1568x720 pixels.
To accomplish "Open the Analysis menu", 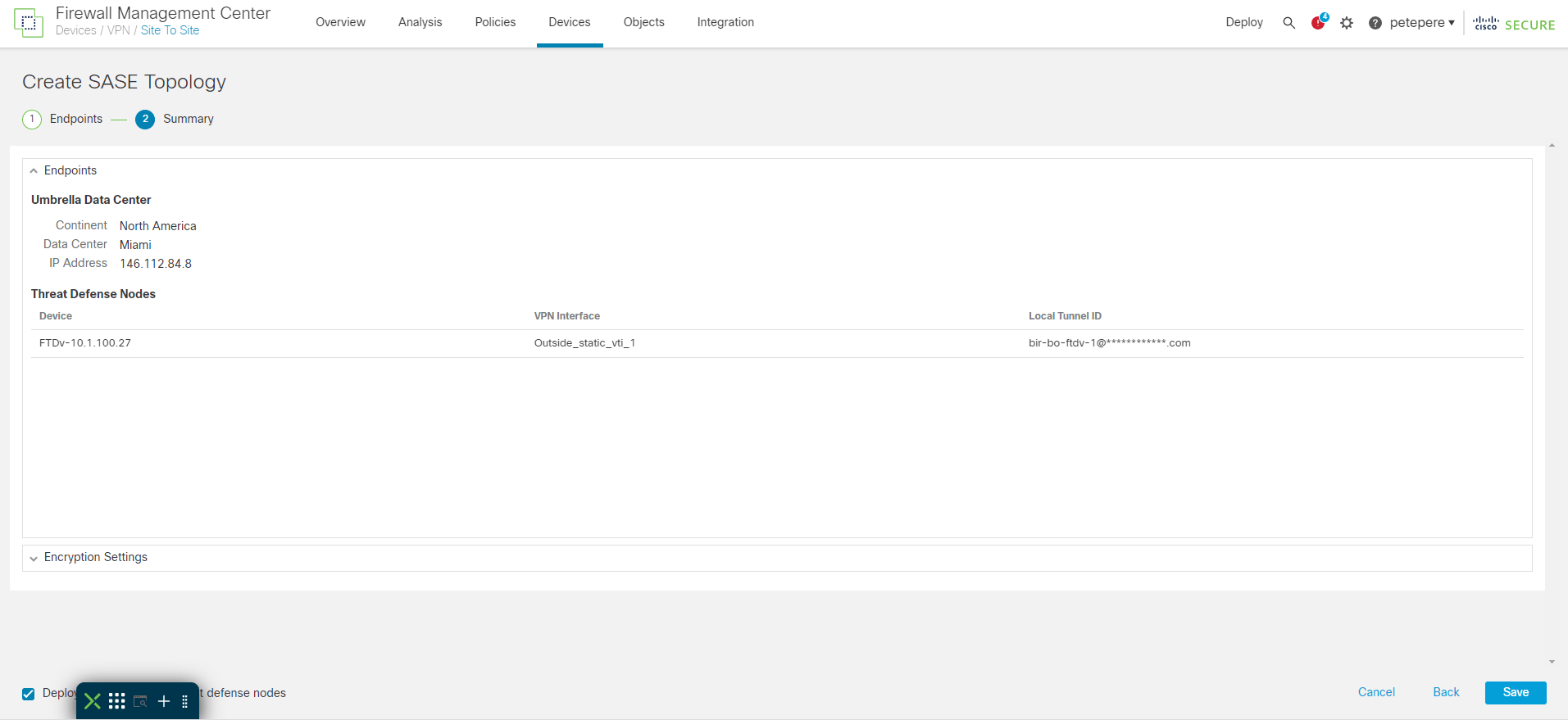I will click(x=420, y=22).
